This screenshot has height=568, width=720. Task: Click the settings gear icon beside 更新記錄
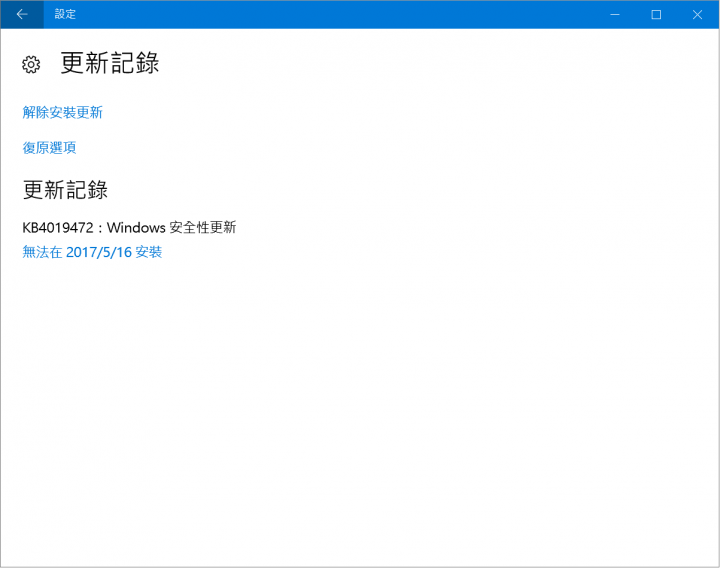tap(31, 65)
